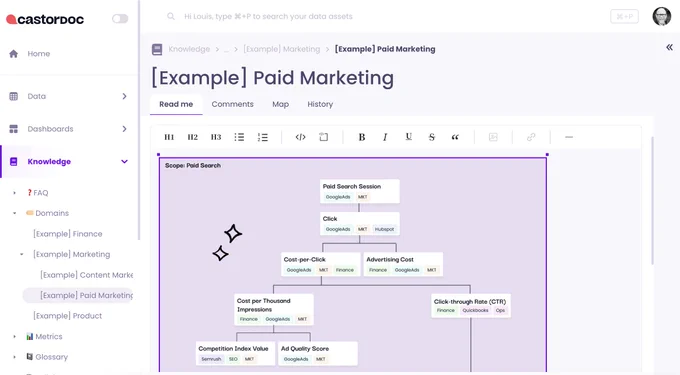680x375 pixels.
Task: Open the FAQ tree item
Action: click(x=38, y=193)
